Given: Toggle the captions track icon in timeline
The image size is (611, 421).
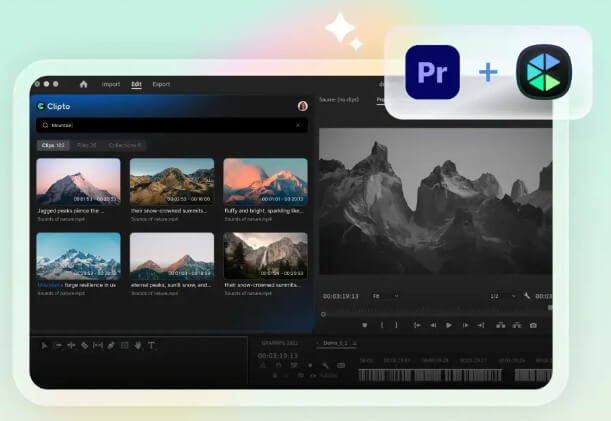Looking at the screenshot, I should (341, 366).
